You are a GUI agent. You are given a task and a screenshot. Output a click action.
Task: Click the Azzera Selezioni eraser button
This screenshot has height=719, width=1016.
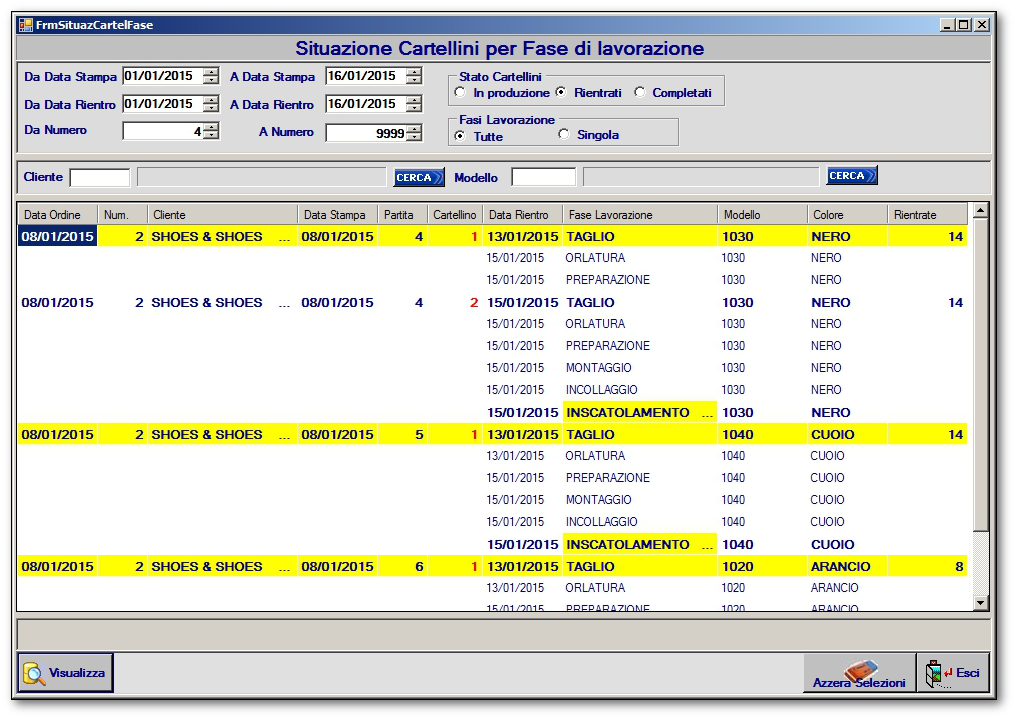point(859,673)
